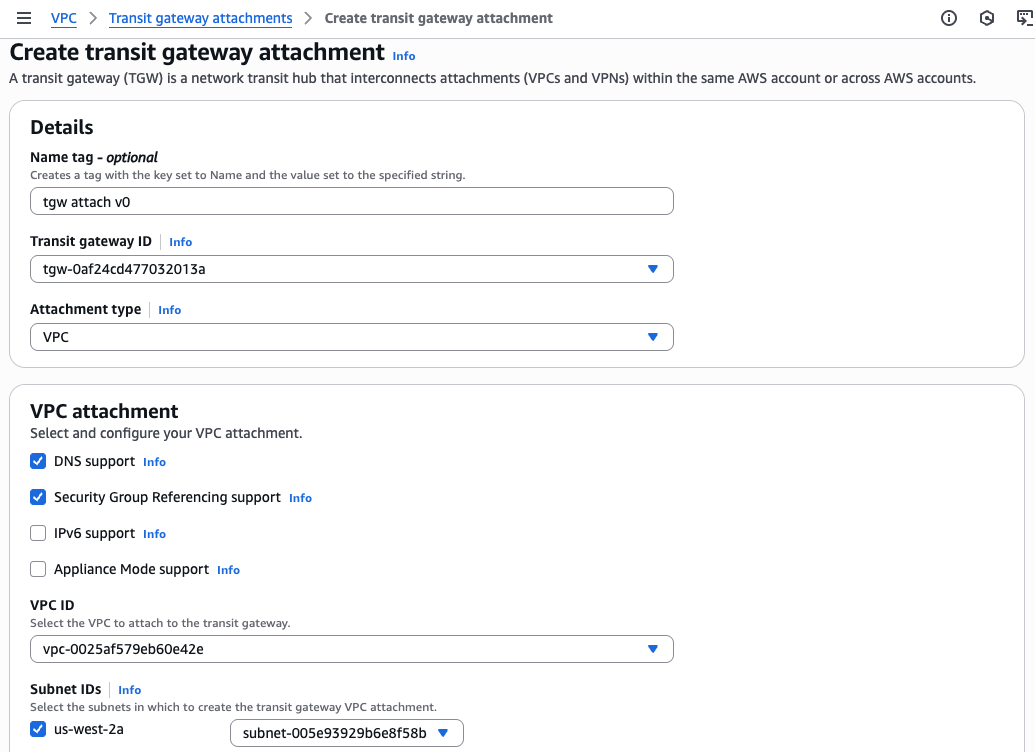This screenshot has width=1035, height=752.
Task: Click the Transit gateway ID dropdown arrow
Action: [x=653, y=269]
